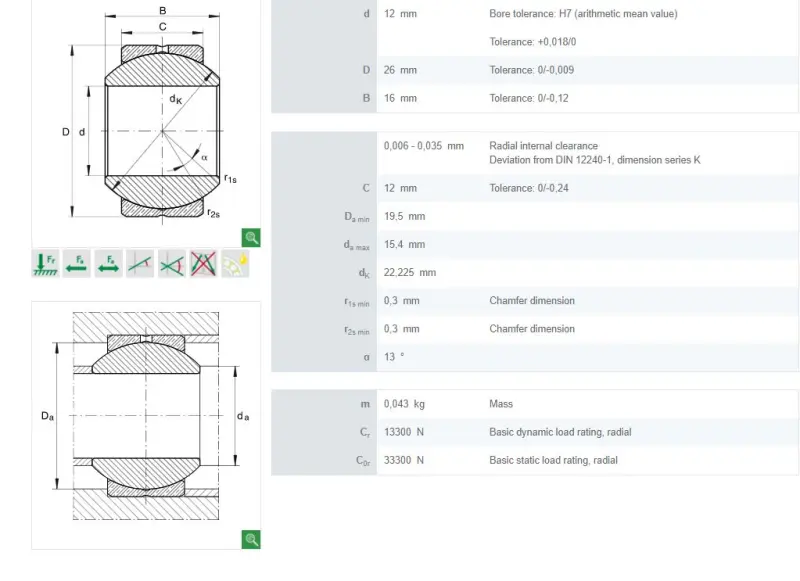Click the radial load Fr icon
The height and width of the screenshot is (581, 800).
click(45, 264)
